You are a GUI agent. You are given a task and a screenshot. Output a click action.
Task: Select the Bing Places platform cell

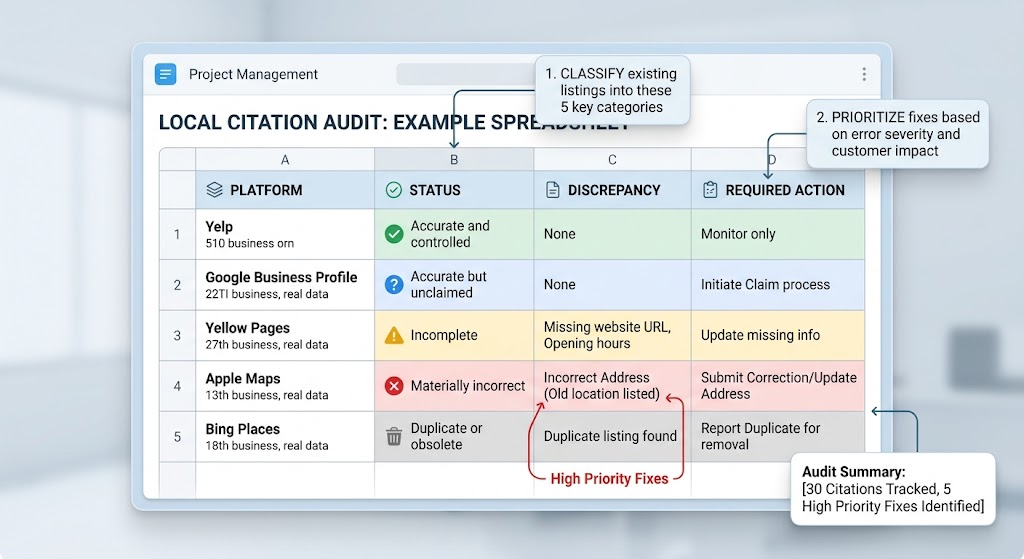point(285,437)
